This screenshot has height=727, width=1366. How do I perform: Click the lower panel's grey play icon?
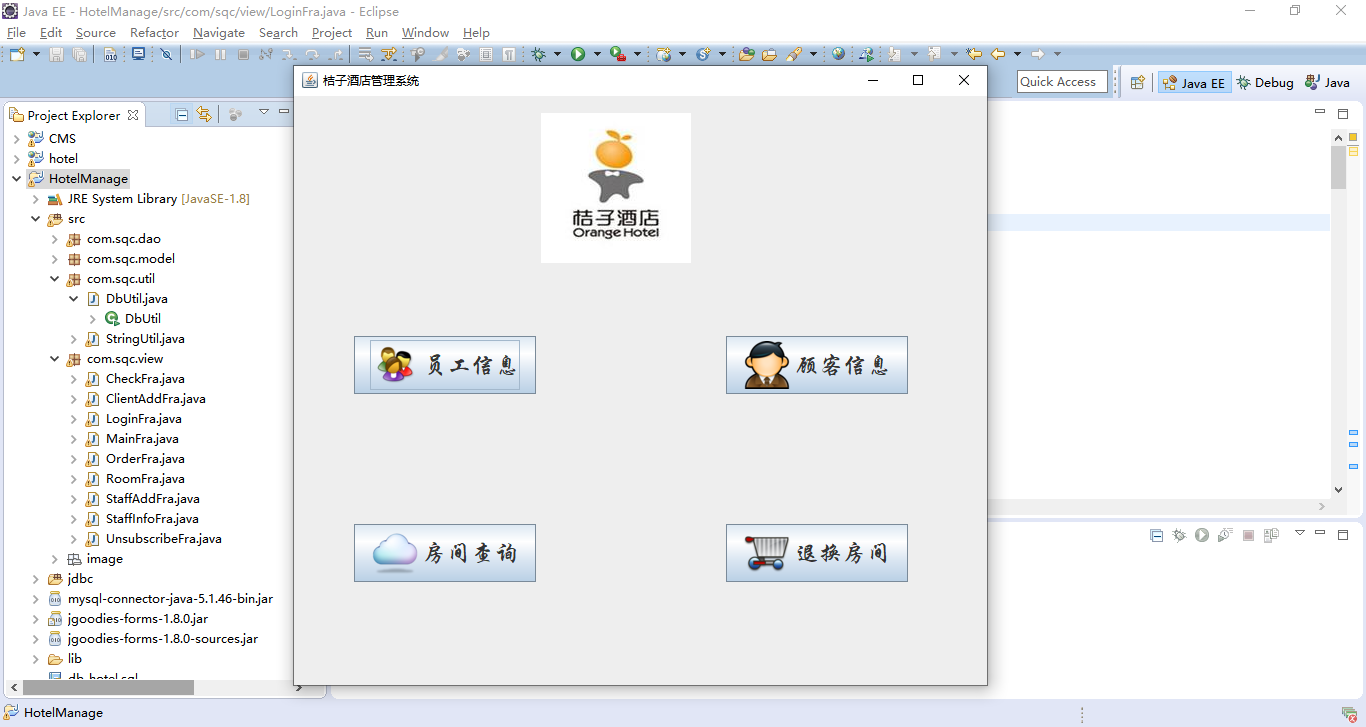click(x=1202, y=535)
